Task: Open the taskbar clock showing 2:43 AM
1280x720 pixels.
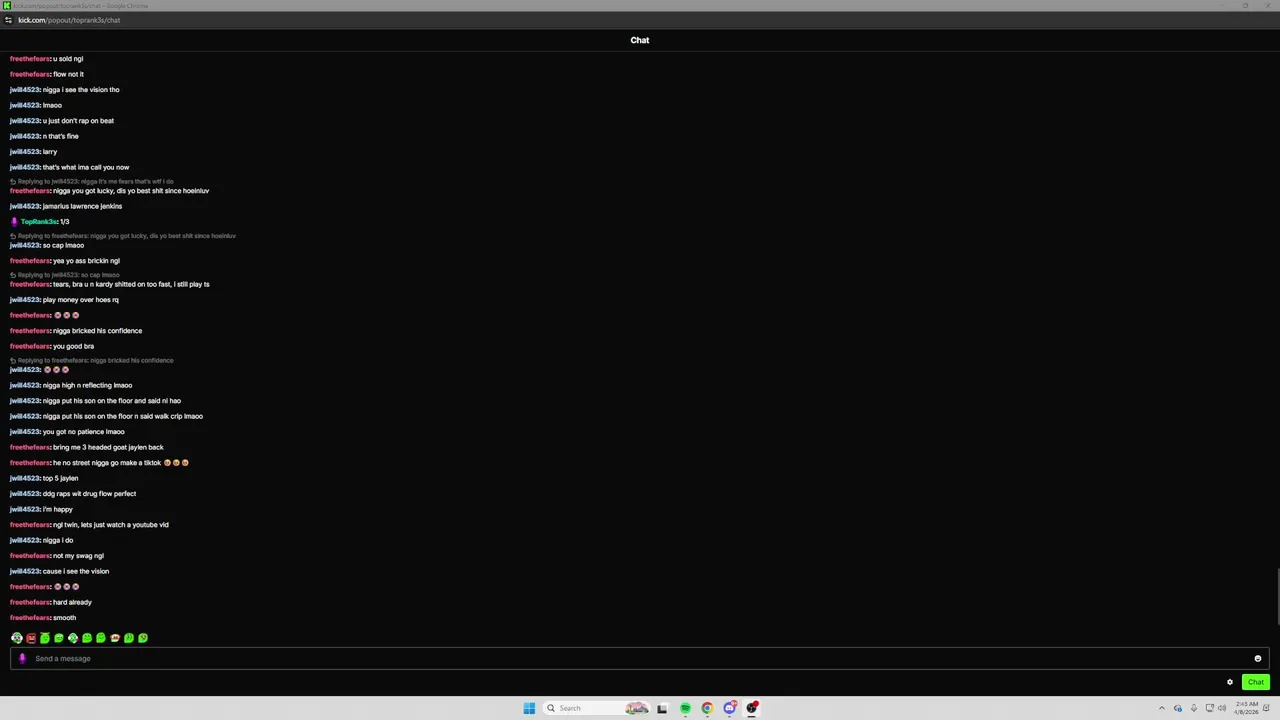Action: click(1247, 708)
